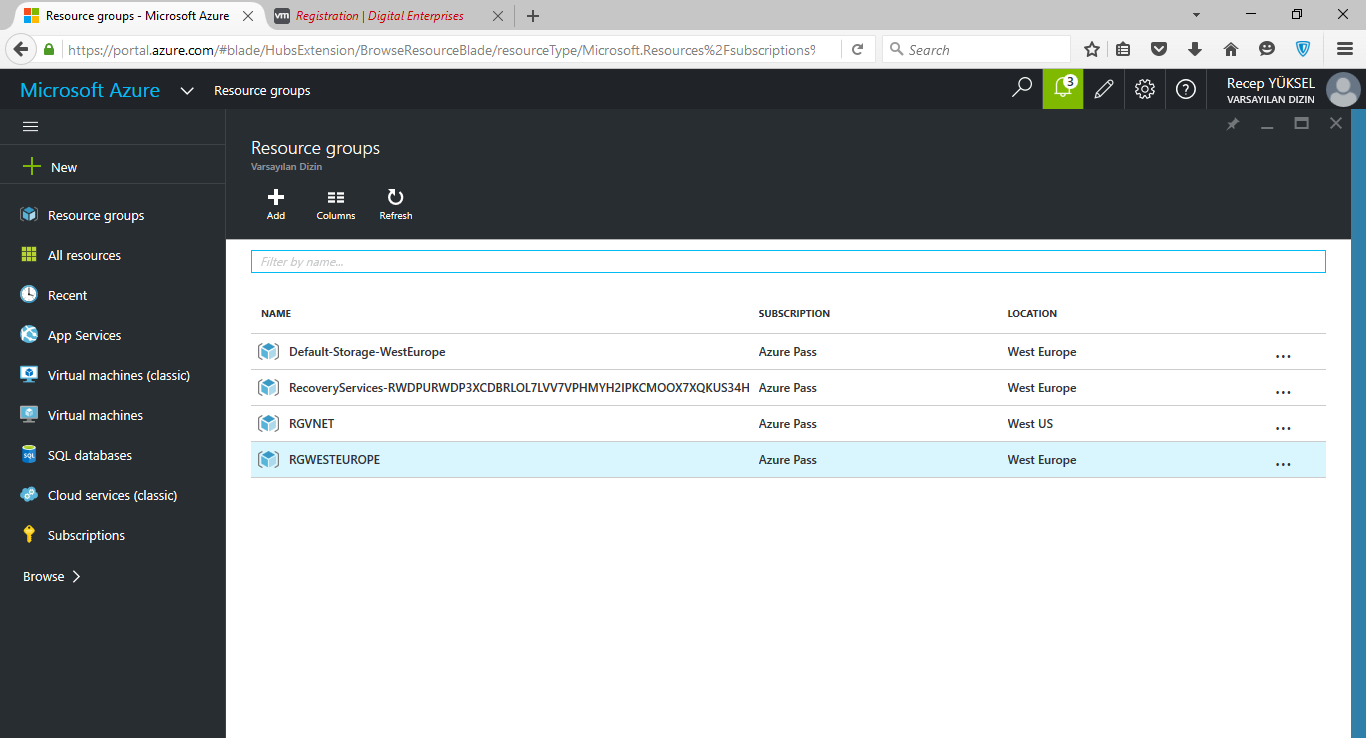
Task: Open the Firefox hamburger menu
Action: 1345,49
